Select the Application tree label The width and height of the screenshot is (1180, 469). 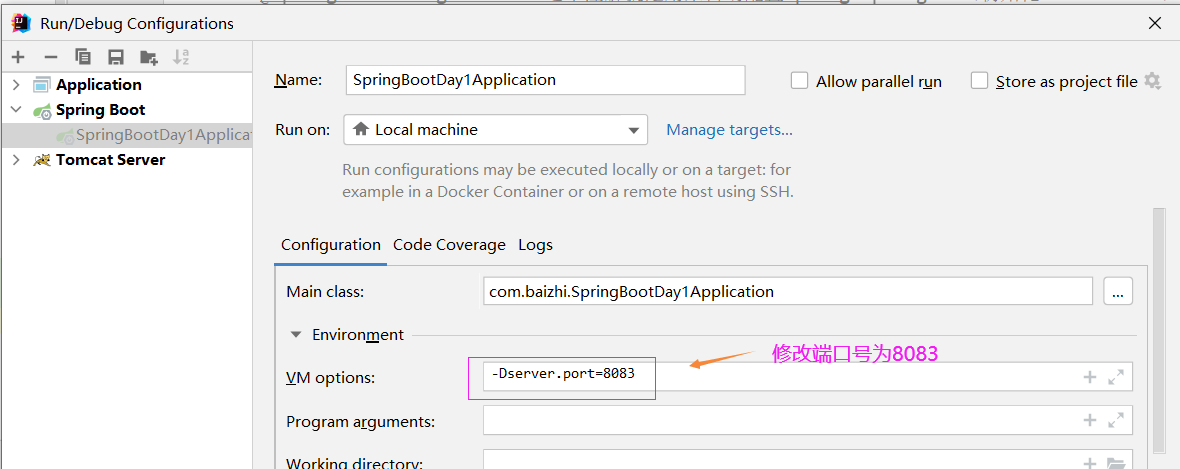click(99, 85)
